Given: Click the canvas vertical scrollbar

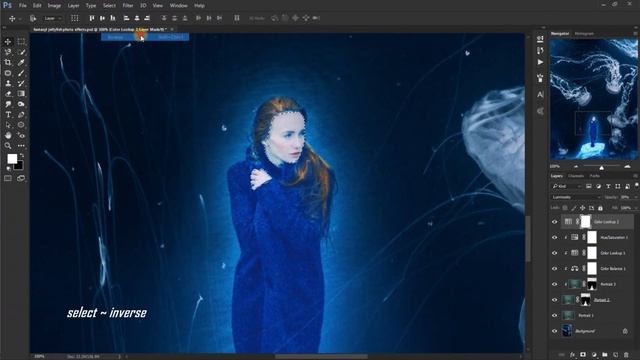Looking at the screenshot, I should [528, 238].
